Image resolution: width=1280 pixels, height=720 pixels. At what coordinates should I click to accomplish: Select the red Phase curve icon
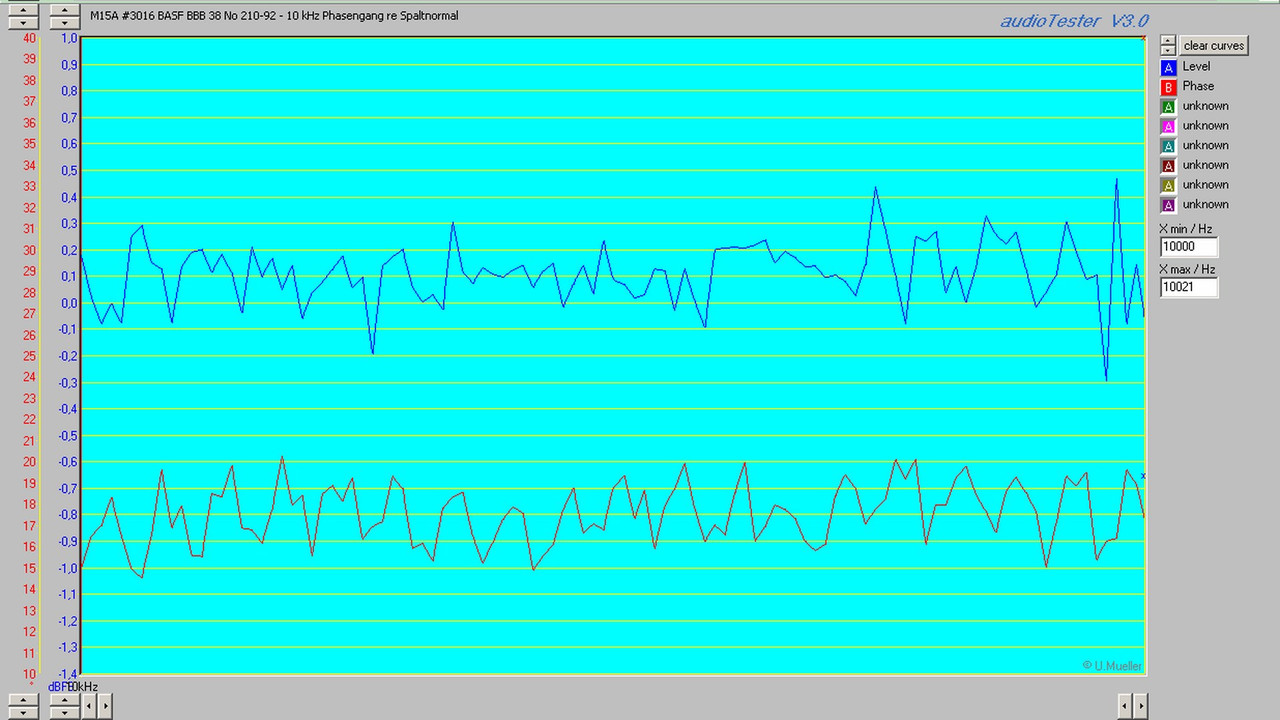pos(1168,86)
